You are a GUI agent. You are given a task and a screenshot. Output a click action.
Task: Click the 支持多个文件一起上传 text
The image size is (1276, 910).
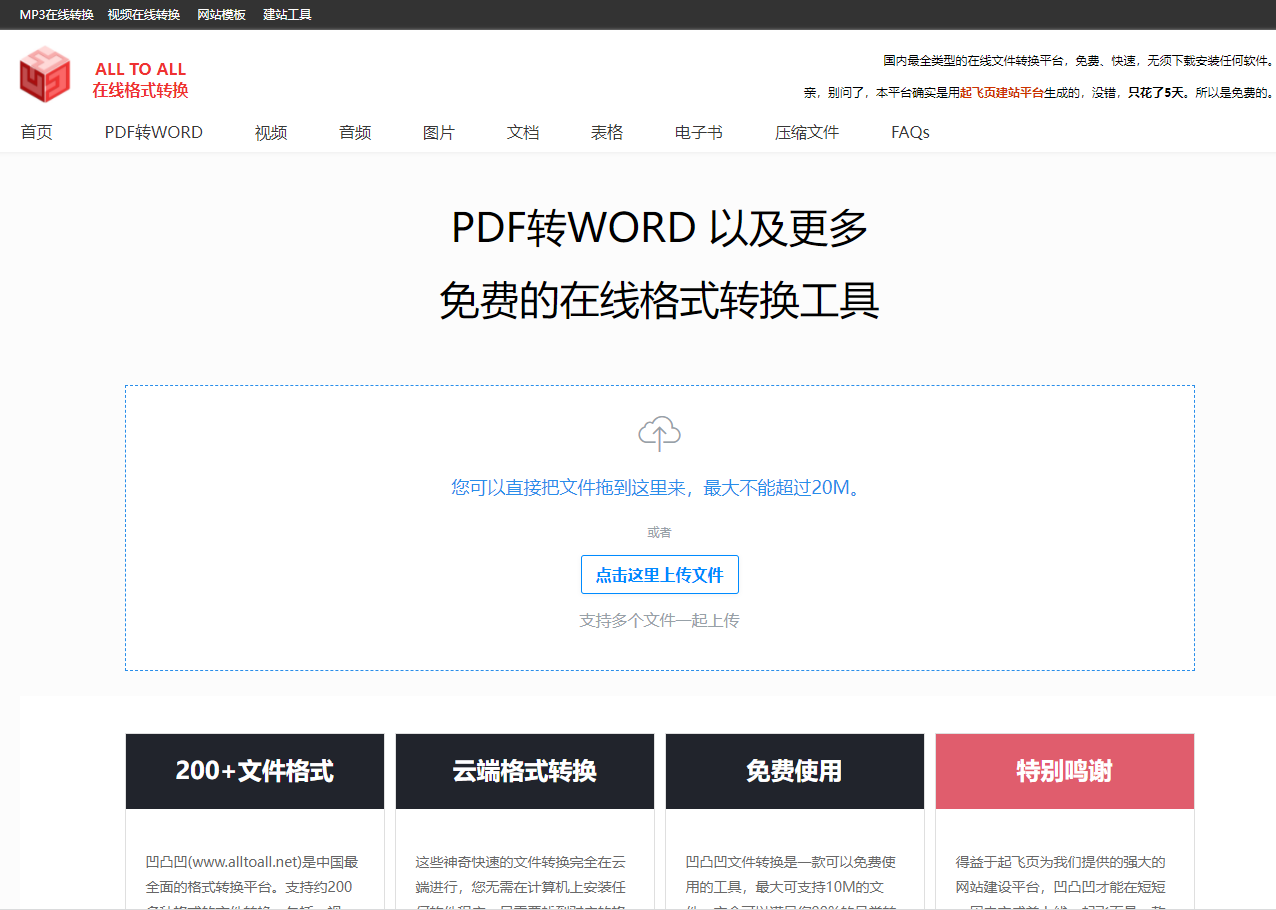[660, 620]
